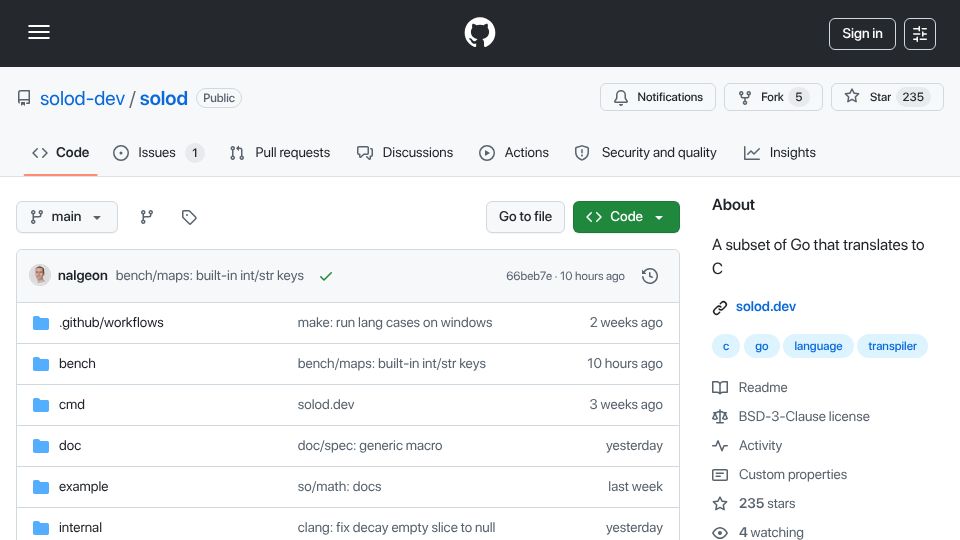This screenshot has width=960, height=540.
Task: Open the hamburger navigation menu
Action: [39, 32]
